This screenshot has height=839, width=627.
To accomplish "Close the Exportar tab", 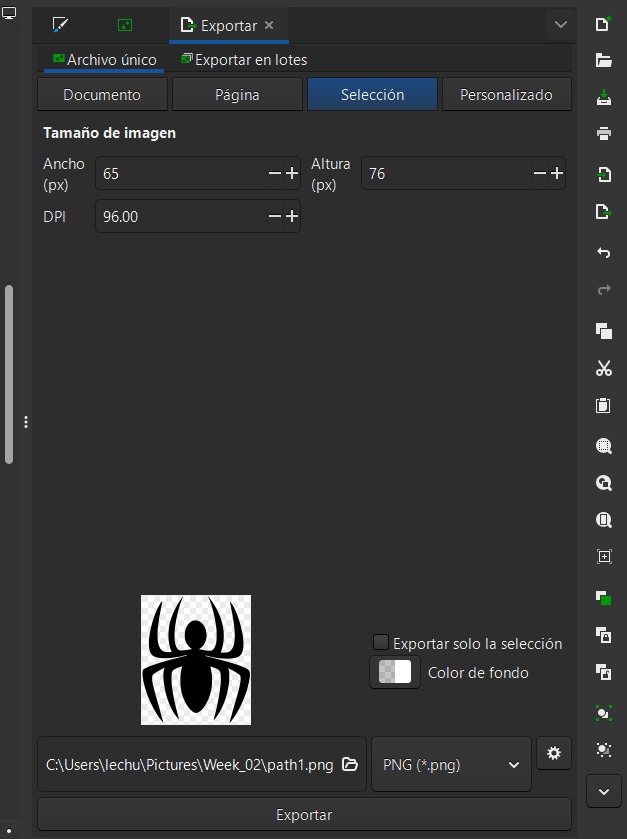I will (269, 25).
